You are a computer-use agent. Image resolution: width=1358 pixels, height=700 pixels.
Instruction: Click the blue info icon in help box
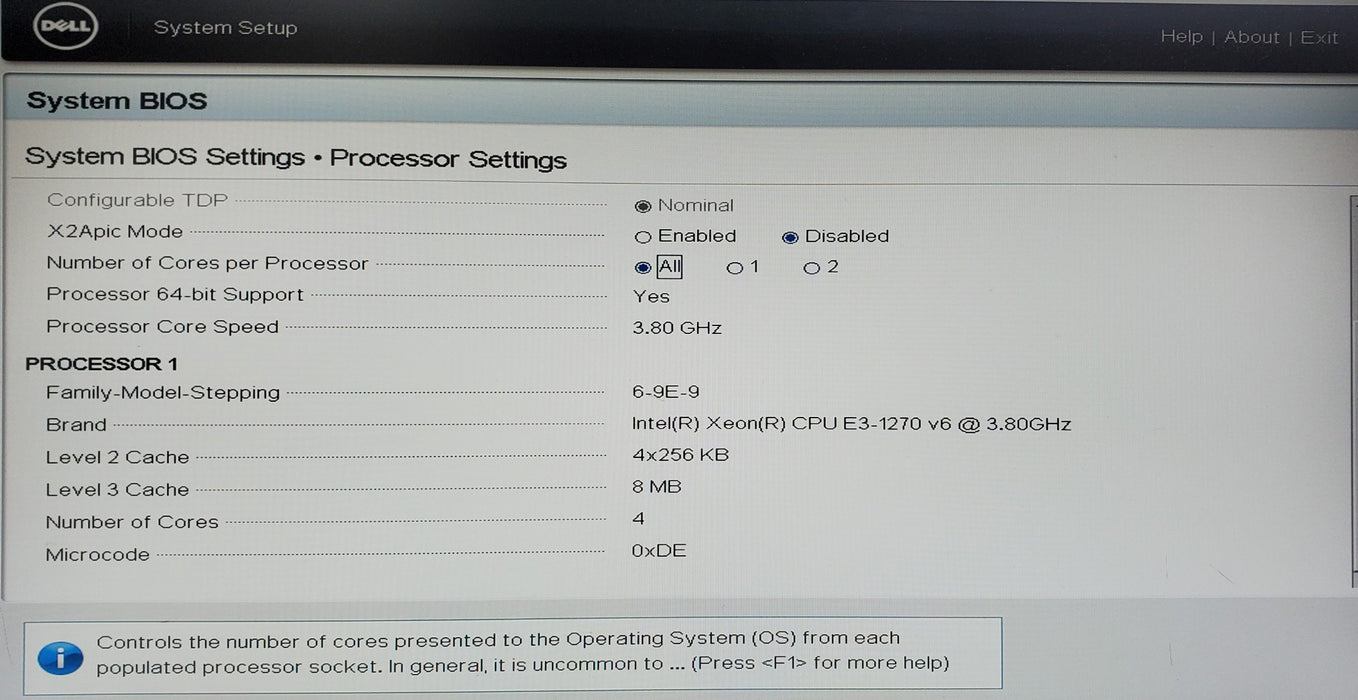pos(60,658)
